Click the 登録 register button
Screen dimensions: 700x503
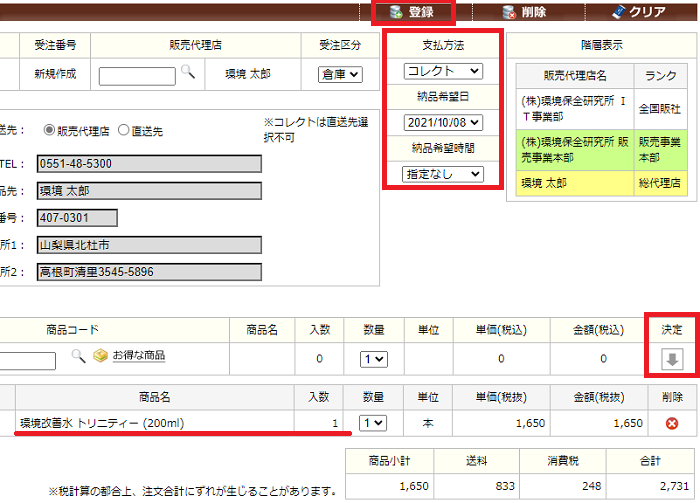click(x=412, y=12)
